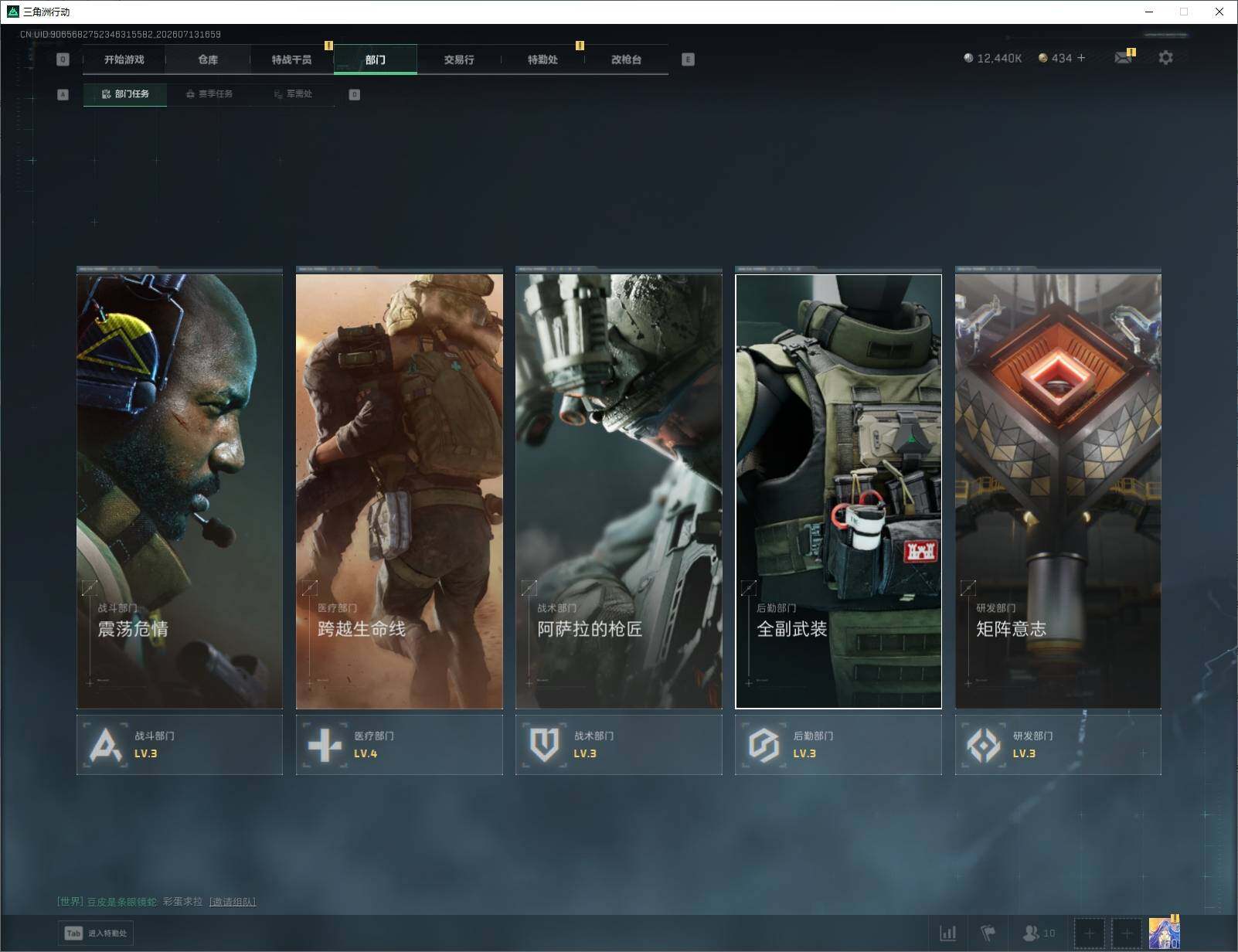1238x952 pixels.
Task: Open the settings gear icon
Action: point(1165,58)
